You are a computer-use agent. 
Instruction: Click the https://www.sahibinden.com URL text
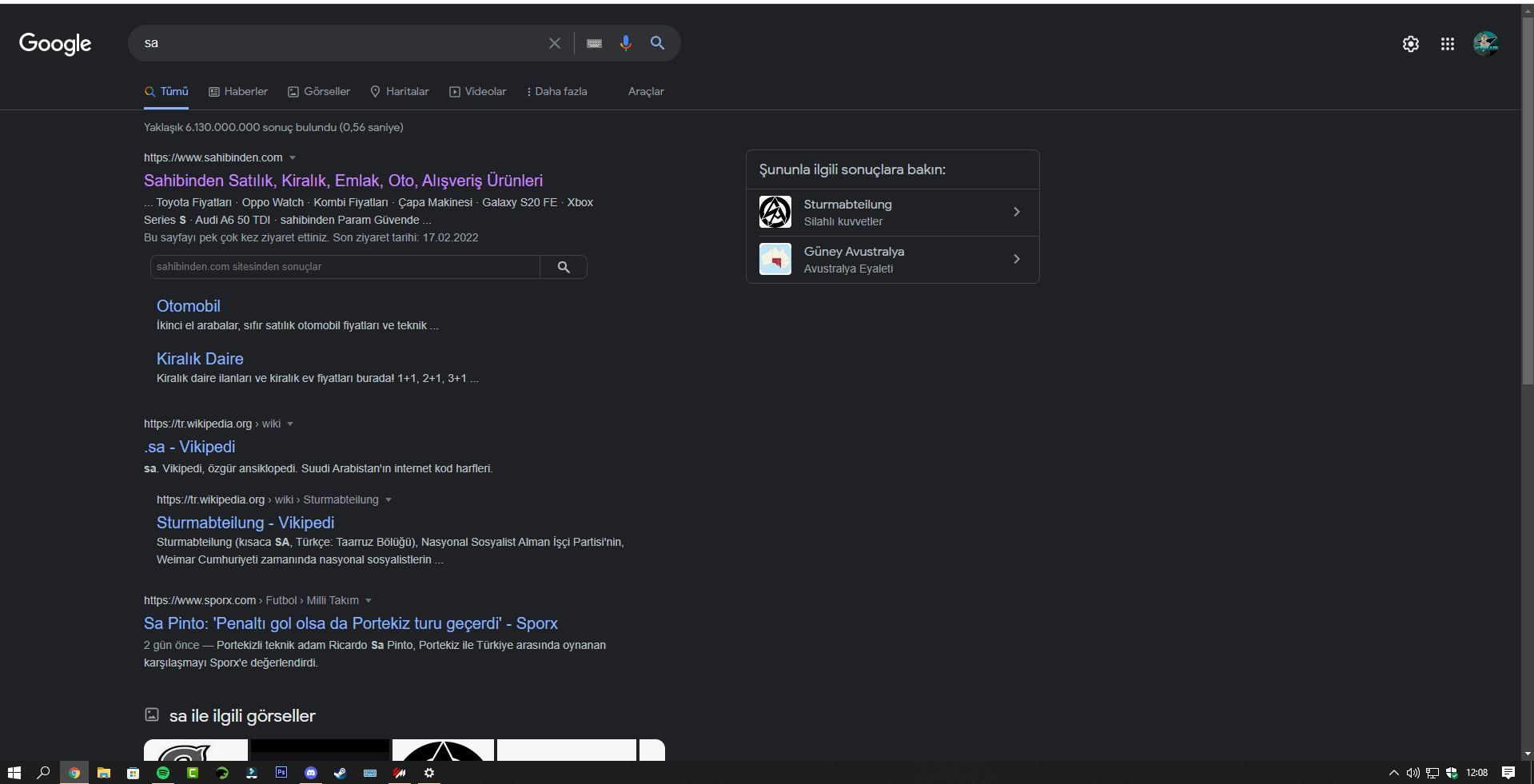tap(213, 157)
